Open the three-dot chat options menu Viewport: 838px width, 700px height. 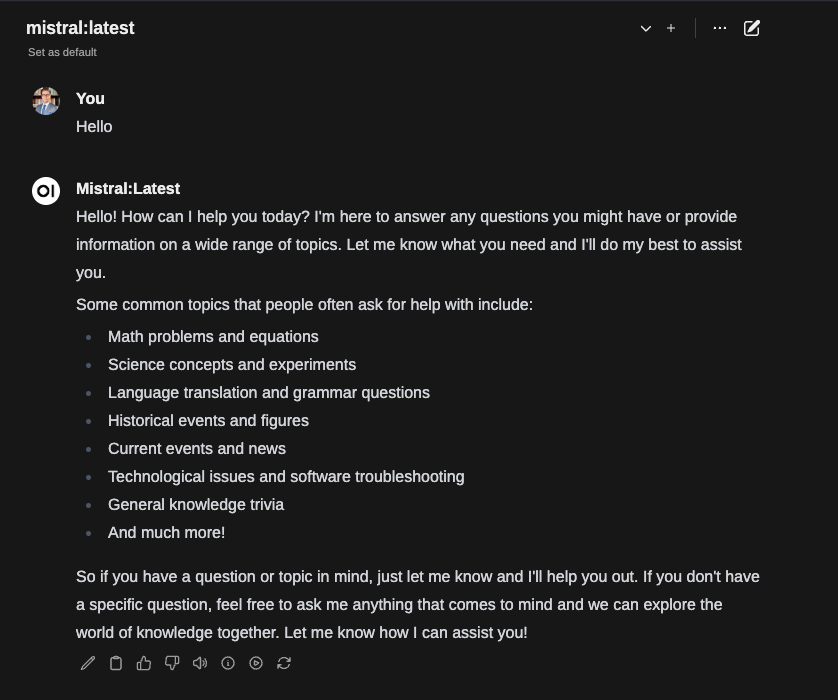pos(720,28)
